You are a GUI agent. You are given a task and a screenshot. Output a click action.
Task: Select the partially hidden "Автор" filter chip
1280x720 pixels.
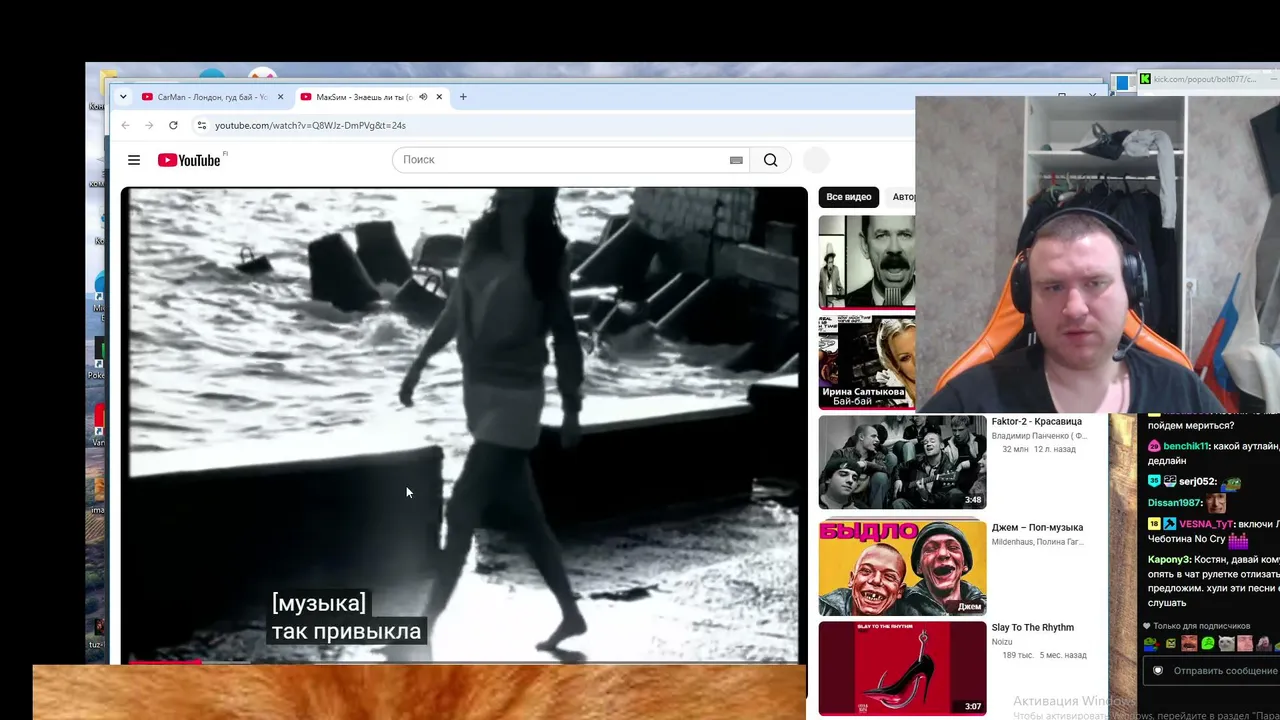tap(903, 197)
